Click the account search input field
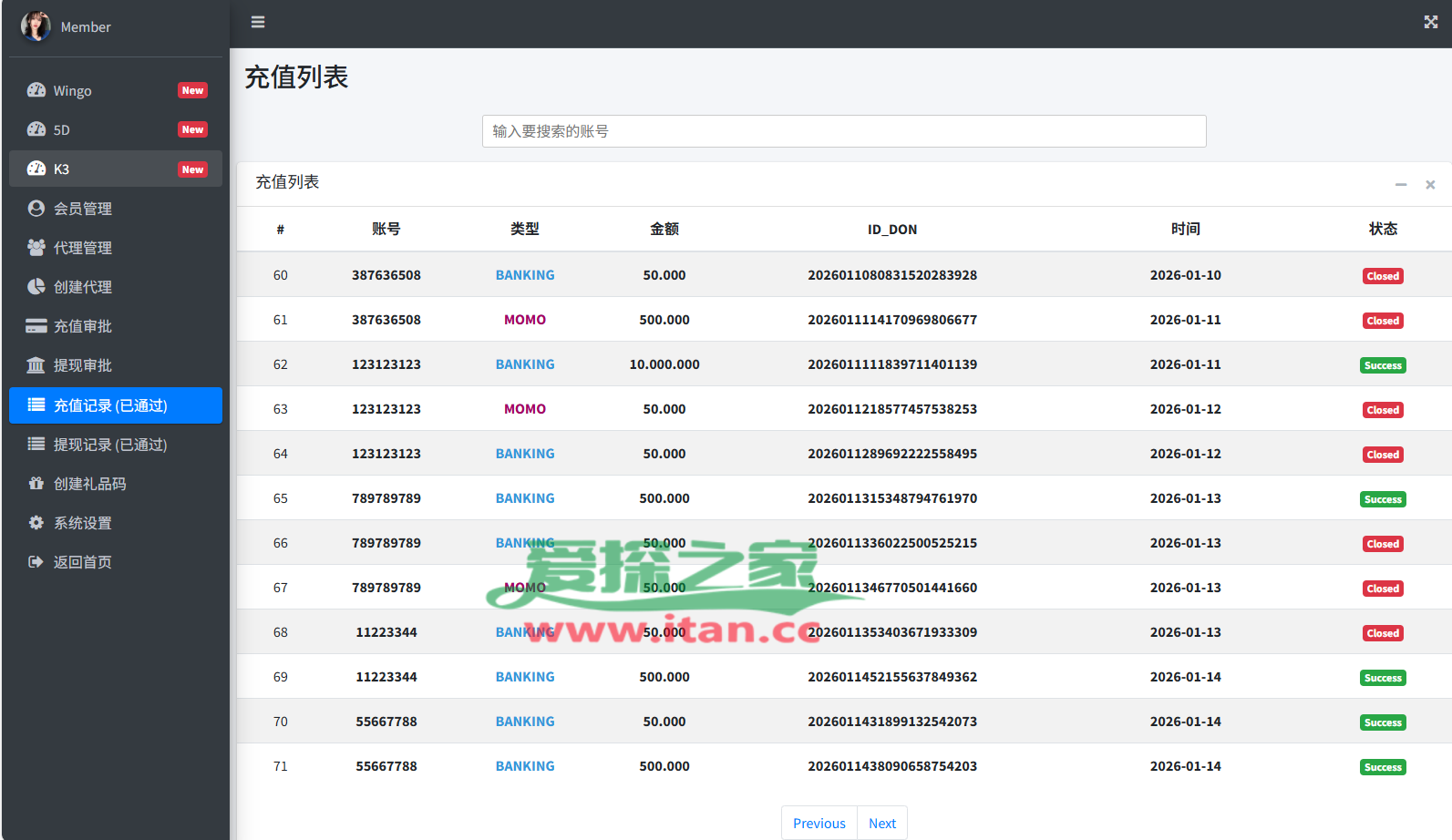Viewport: 1452px width, 840px height. (843, 131)
